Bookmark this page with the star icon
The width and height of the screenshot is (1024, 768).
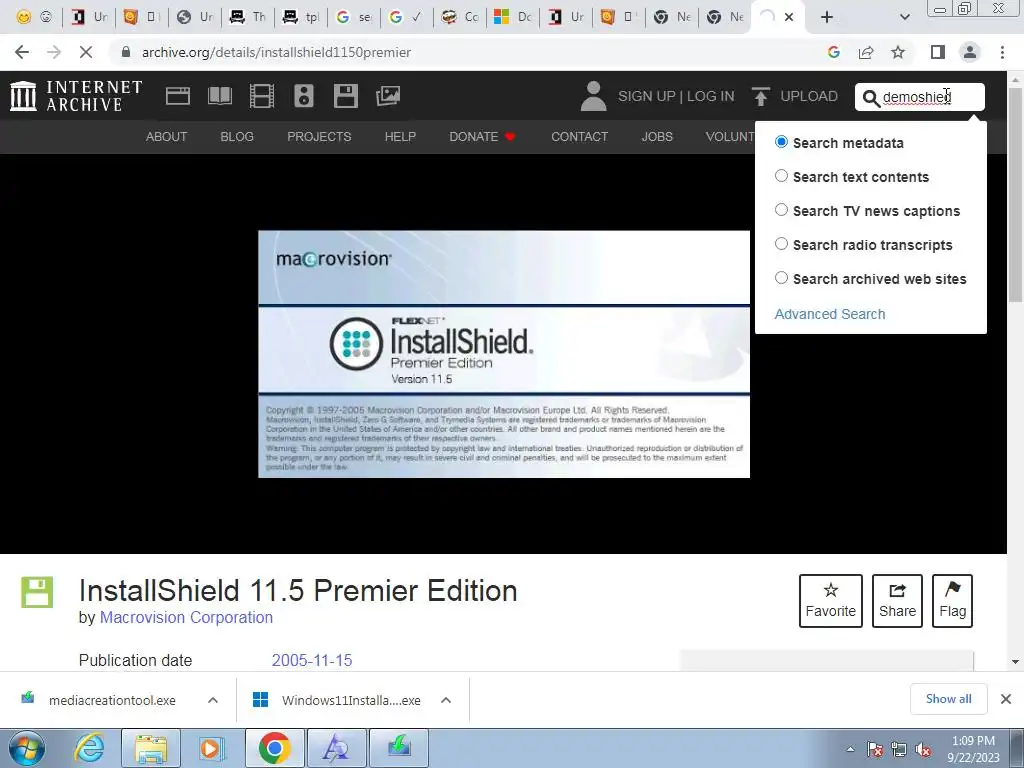coord(898,52)
